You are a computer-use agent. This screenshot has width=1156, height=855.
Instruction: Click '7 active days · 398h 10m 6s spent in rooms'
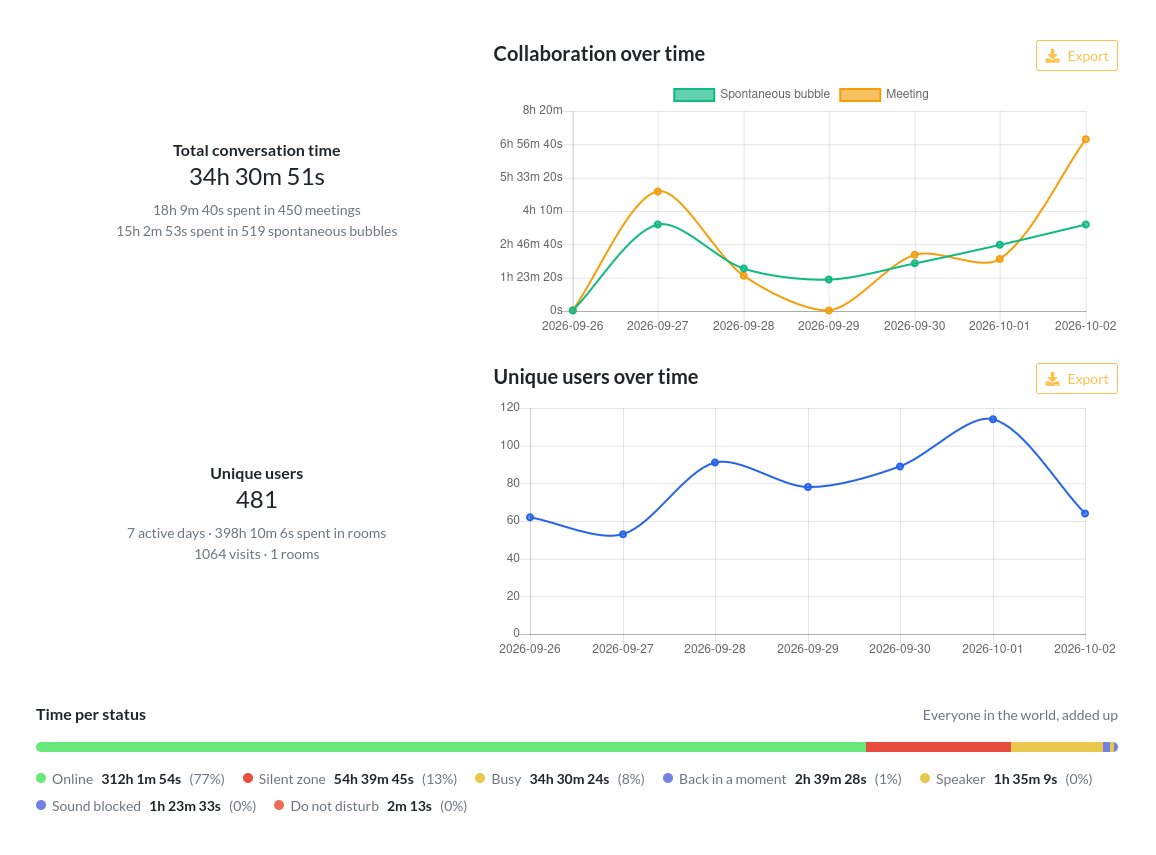[257, 533]
